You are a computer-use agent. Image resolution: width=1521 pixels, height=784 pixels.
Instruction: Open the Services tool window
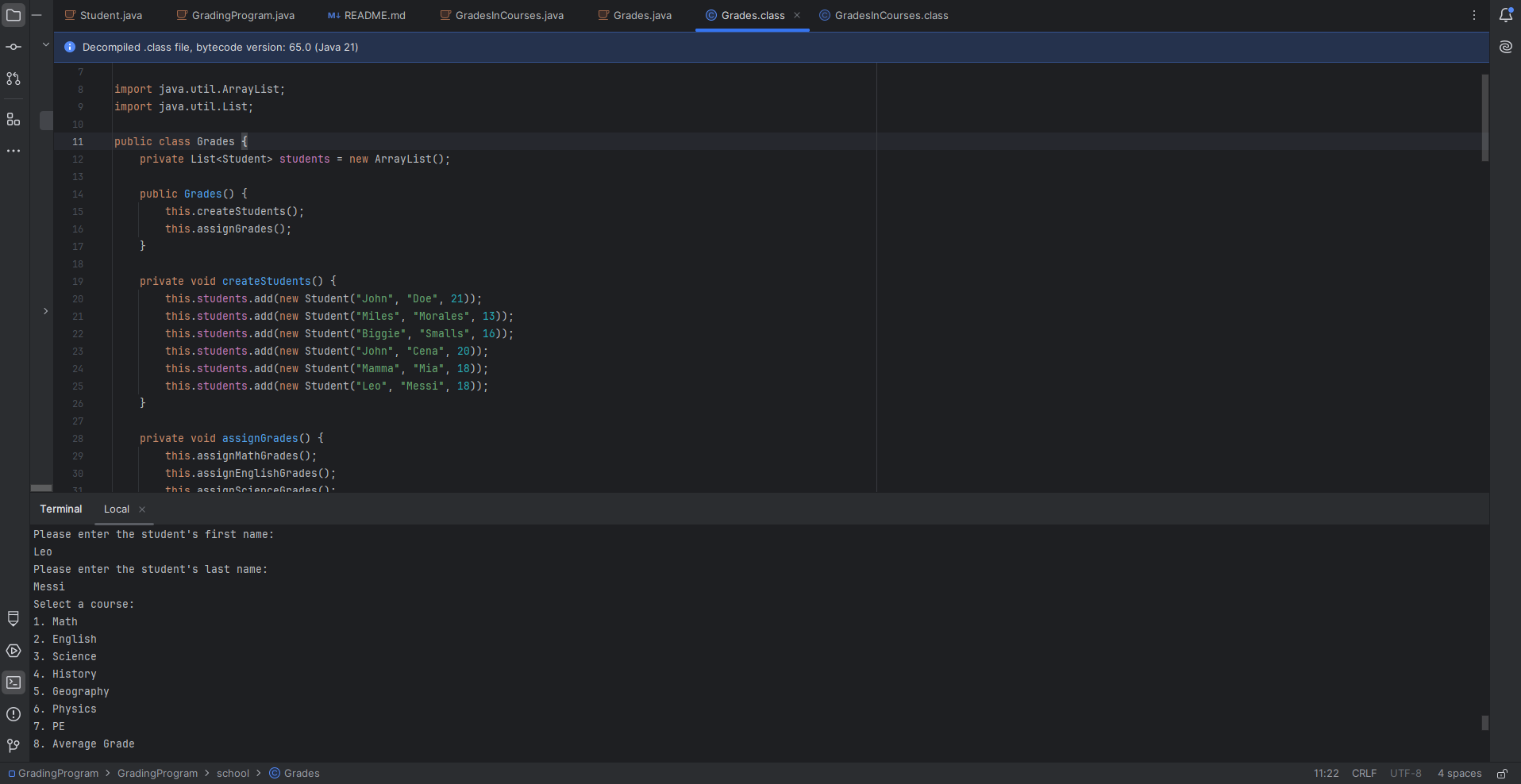point(13,651)
